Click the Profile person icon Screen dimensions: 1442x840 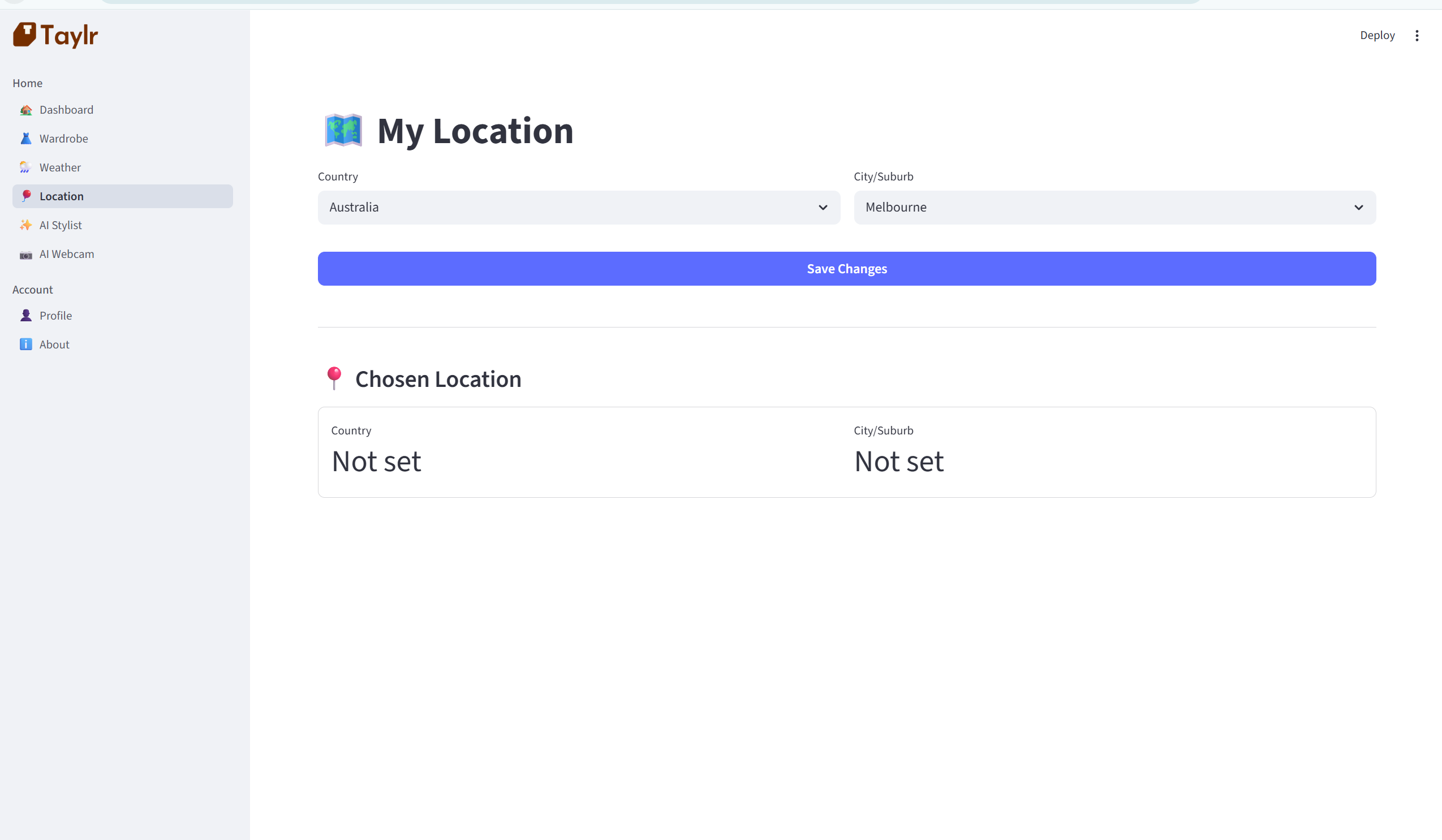pyautogui.click(x=26, y=316)
